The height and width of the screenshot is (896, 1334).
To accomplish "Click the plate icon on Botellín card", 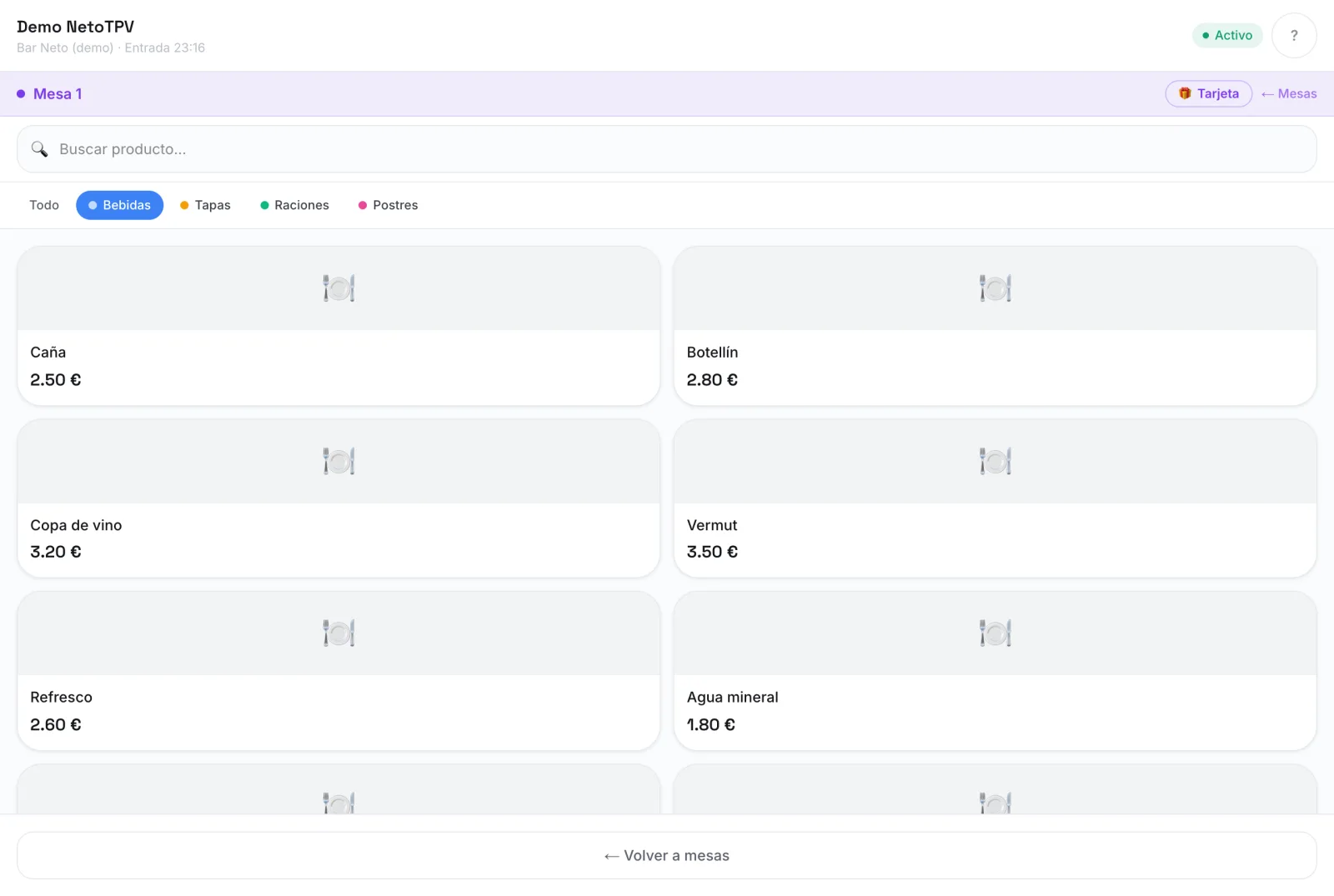I will (x=995, y=288).
